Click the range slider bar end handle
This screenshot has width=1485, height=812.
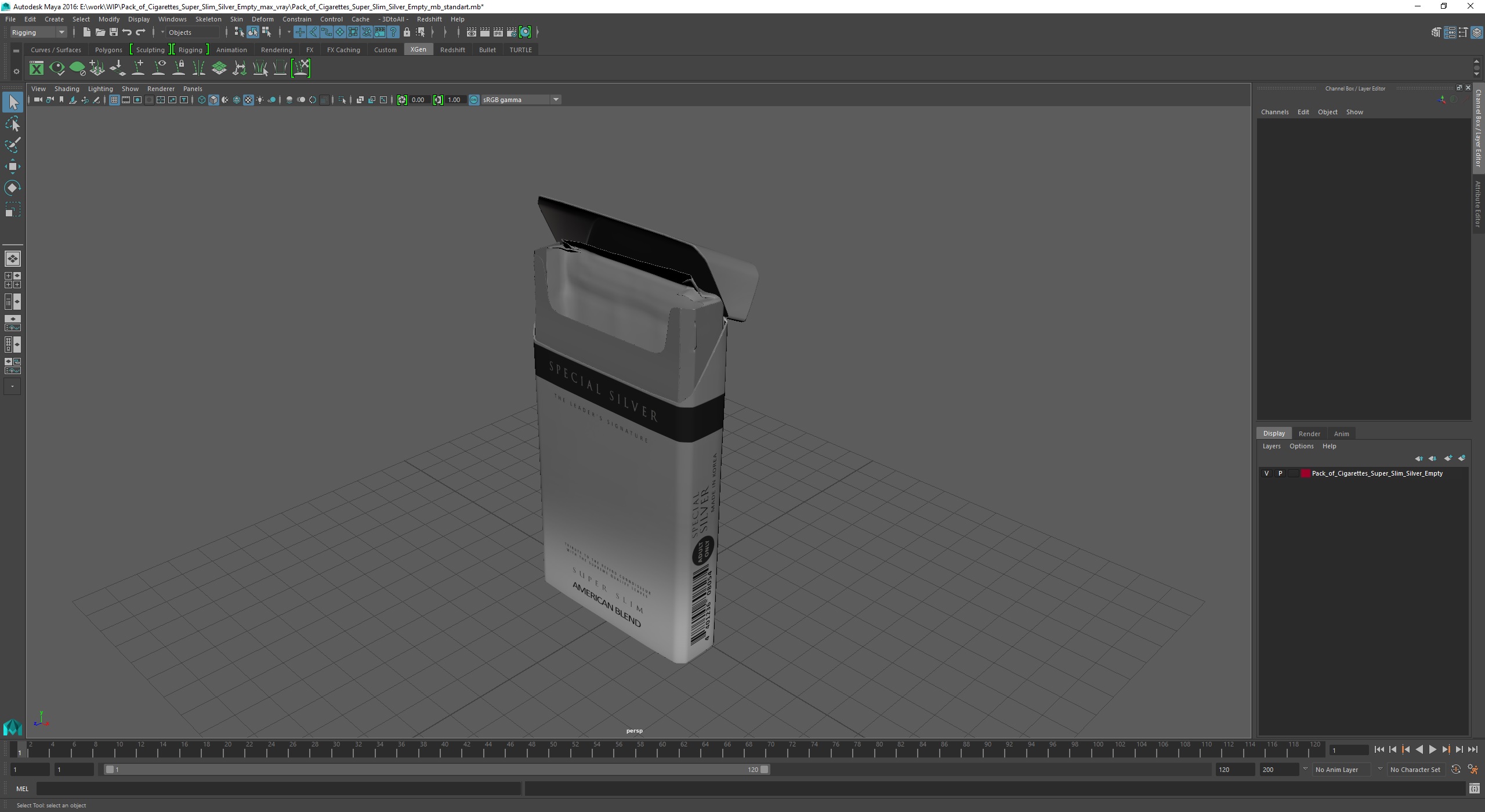[x=765, y=770]
